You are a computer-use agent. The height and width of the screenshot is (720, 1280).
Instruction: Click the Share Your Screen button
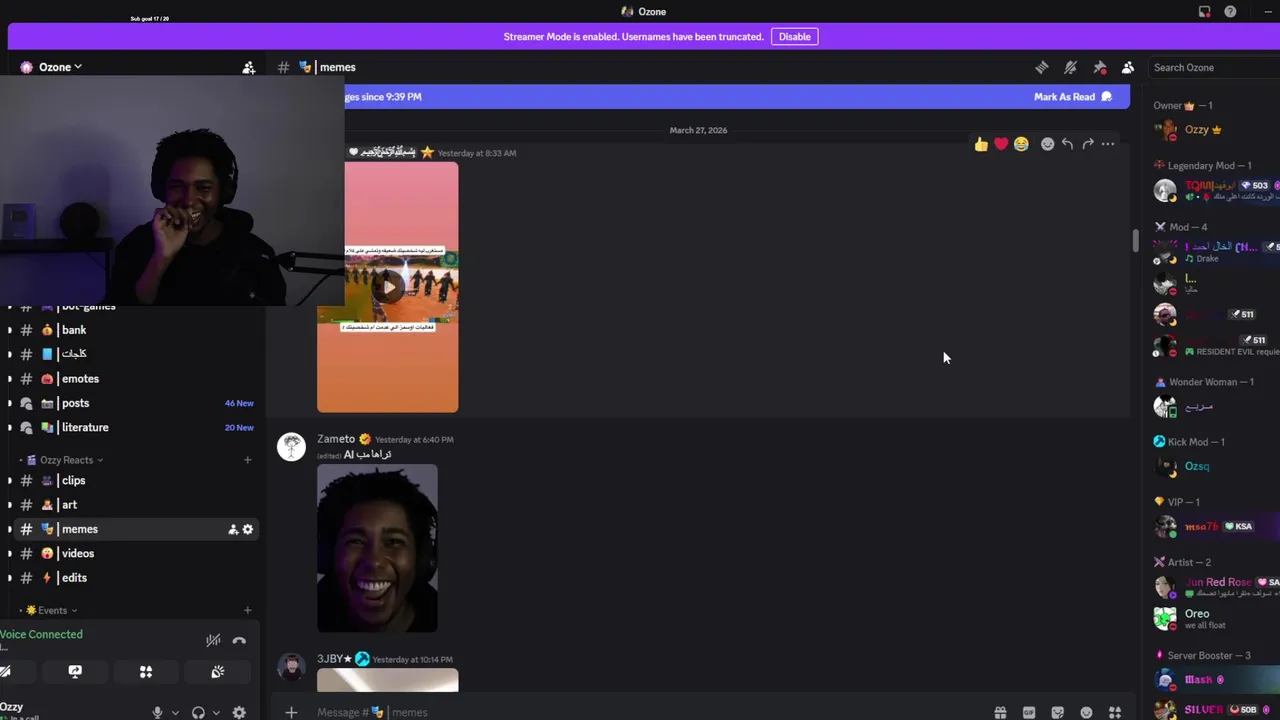pyautogui.click(x=75, y=672)
